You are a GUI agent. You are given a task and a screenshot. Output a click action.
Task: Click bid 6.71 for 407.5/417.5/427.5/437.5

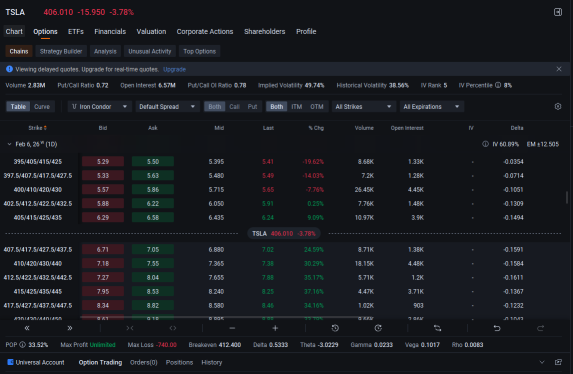pyautogui.click(x=103, y=250)
